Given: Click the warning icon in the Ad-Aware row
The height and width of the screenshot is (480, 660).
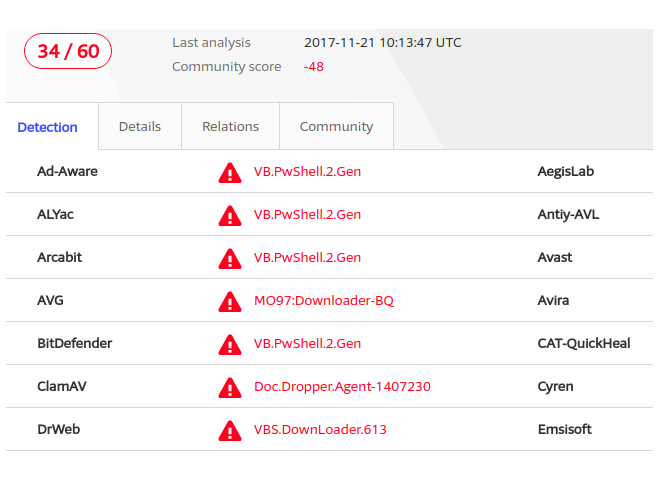Looking at the screenshot, I should click(x=230, y=173).
